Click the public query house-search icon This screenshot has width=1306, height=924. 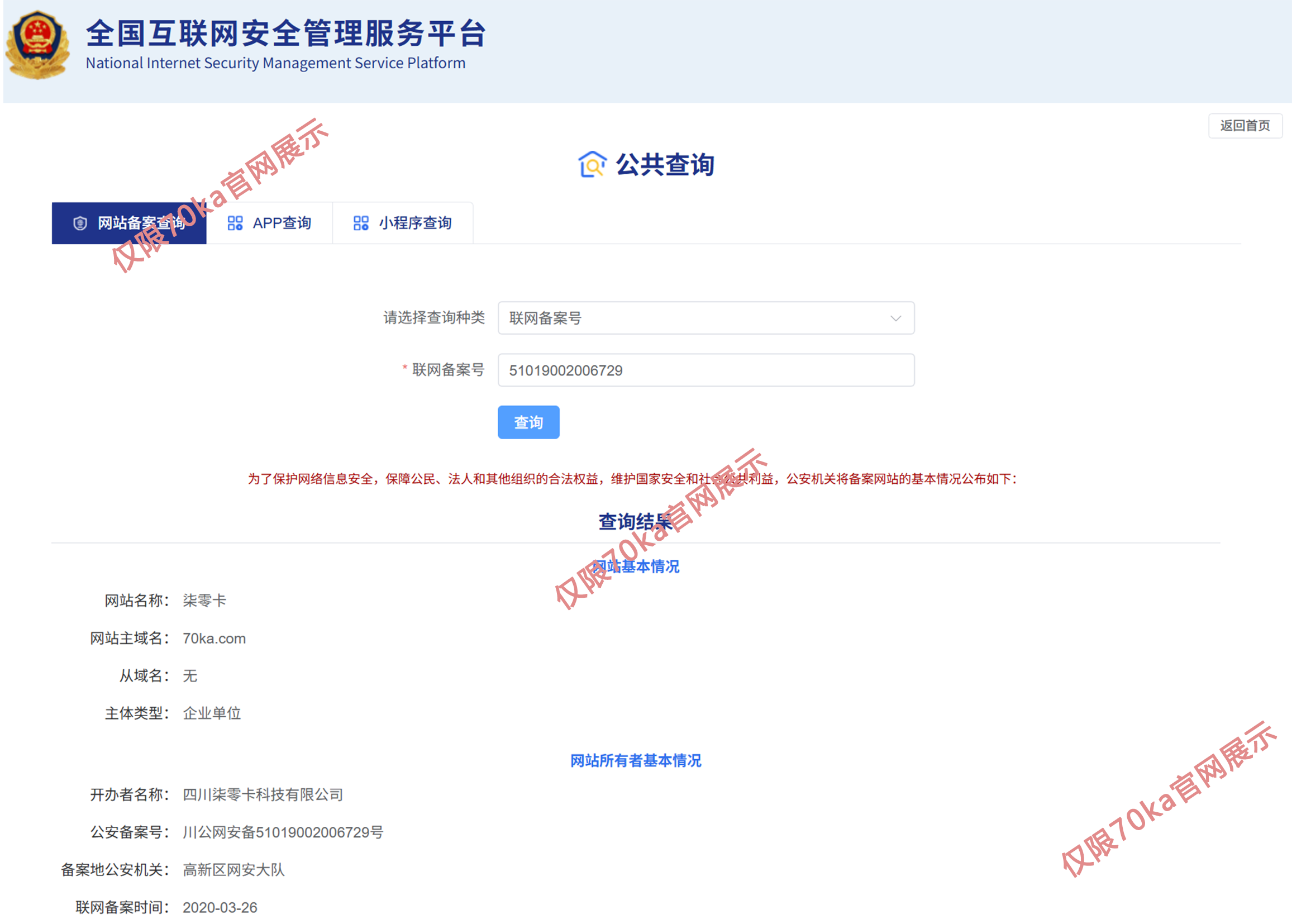[592, 165]
